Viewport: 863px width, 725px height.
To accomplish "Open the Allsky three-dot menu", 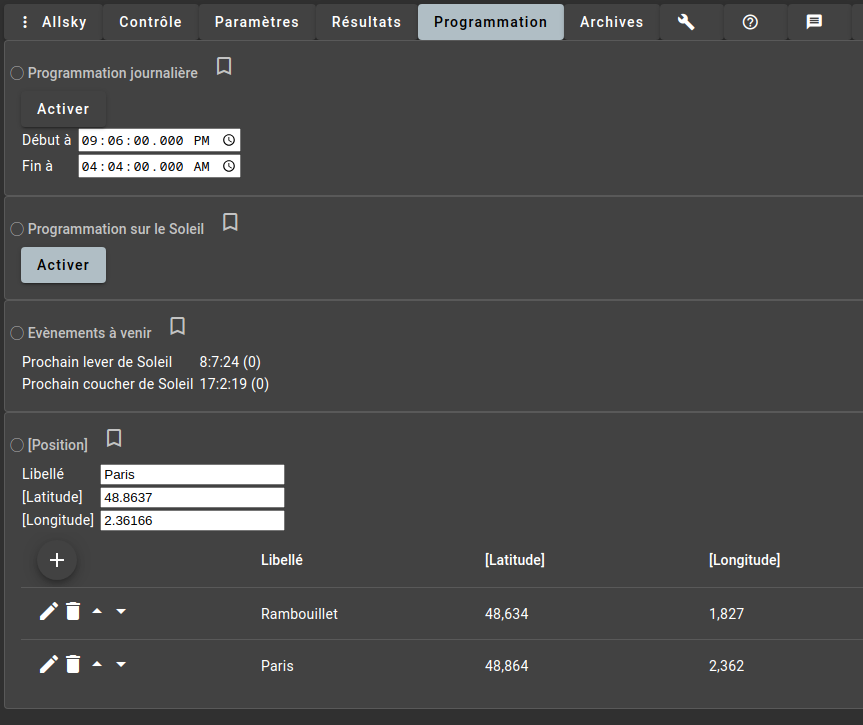I will pyautogui.click(x=26, y=22).
